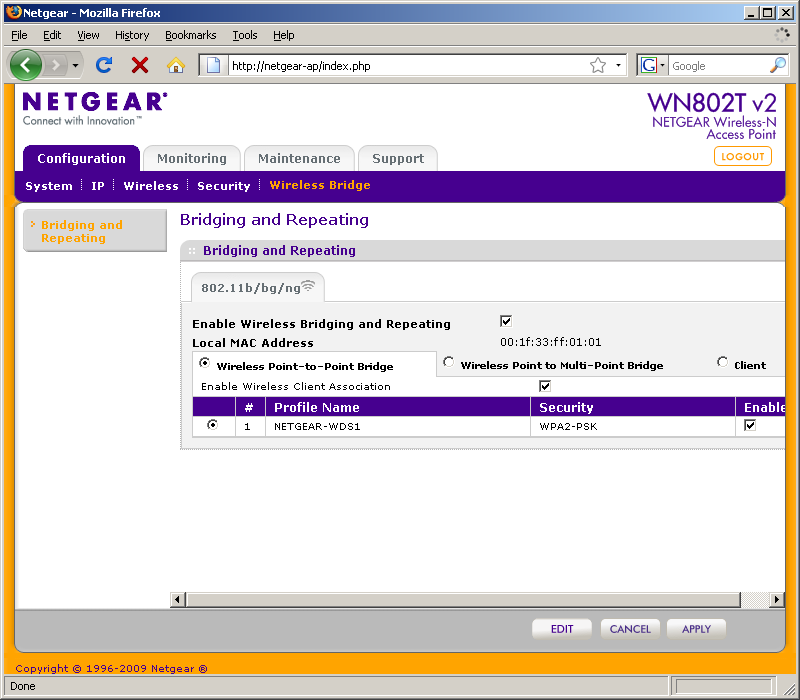Toggle Enable Wireless Bridging and Repeating checkbox

pyautogui.click(x=506, y=321)
